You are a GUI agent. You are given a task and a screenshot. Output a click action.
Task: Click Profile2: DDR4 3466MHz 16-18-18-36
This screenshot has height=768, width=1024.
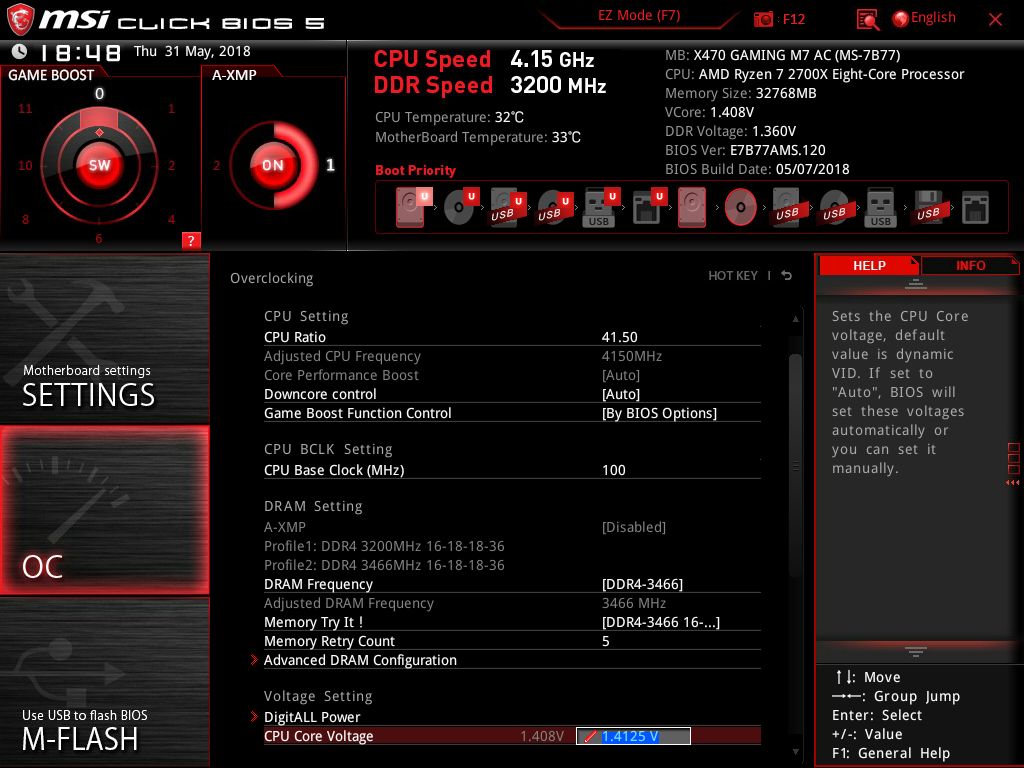pos(384,564)
